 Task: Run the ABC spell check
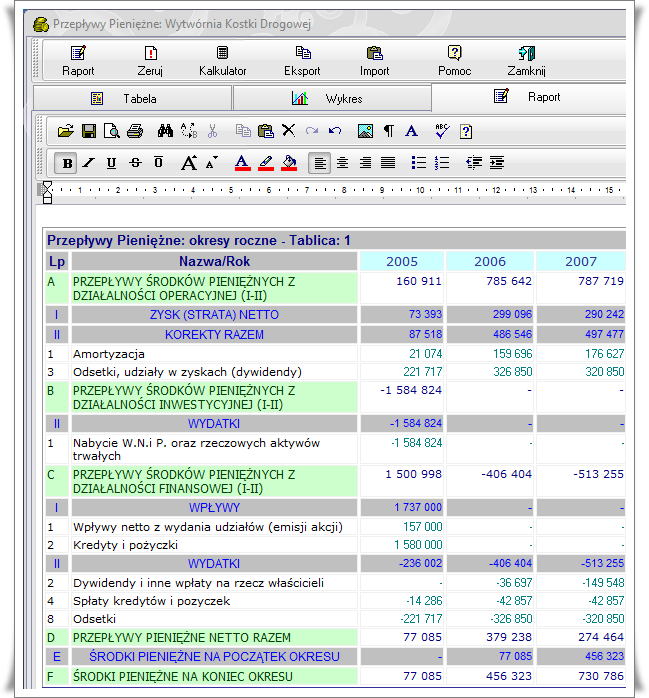pos(442,131)
